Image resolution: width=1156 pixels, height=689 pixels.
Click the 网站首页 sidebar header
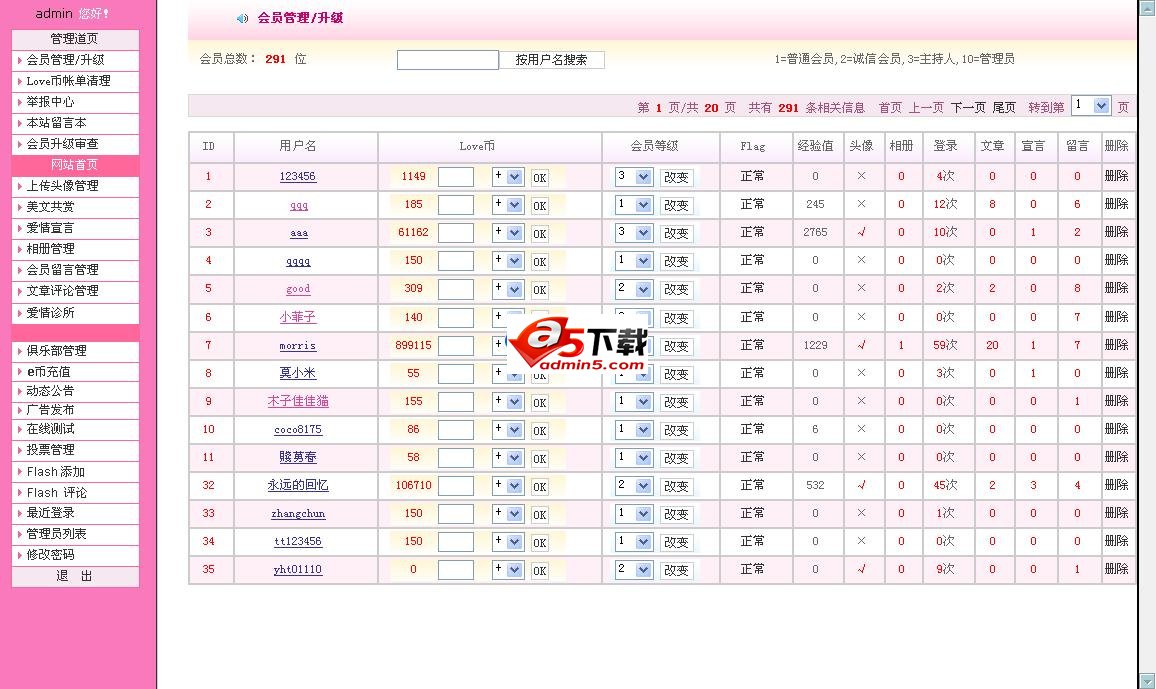75,165
